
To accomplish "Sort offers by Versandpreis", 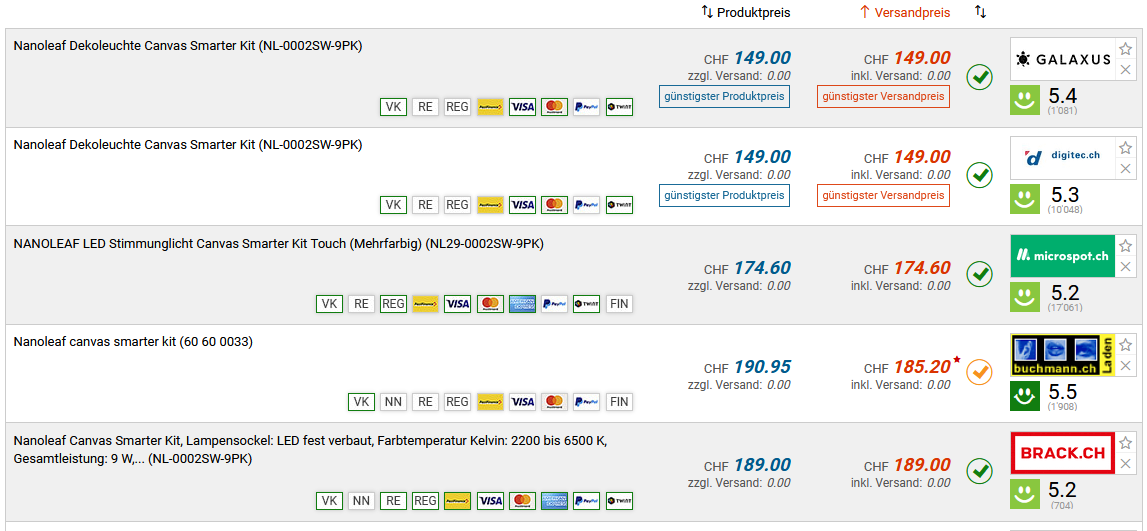I will 905,13.
